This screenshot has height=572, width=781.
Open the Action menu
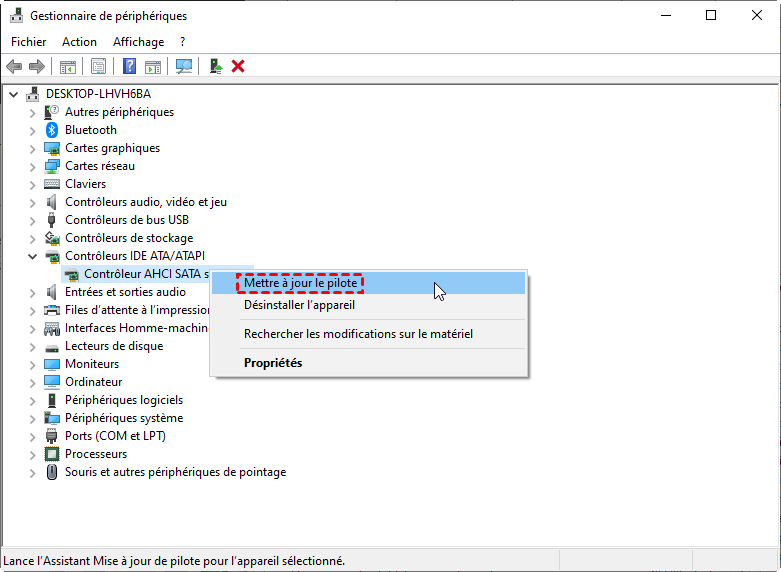coord(79,42)
